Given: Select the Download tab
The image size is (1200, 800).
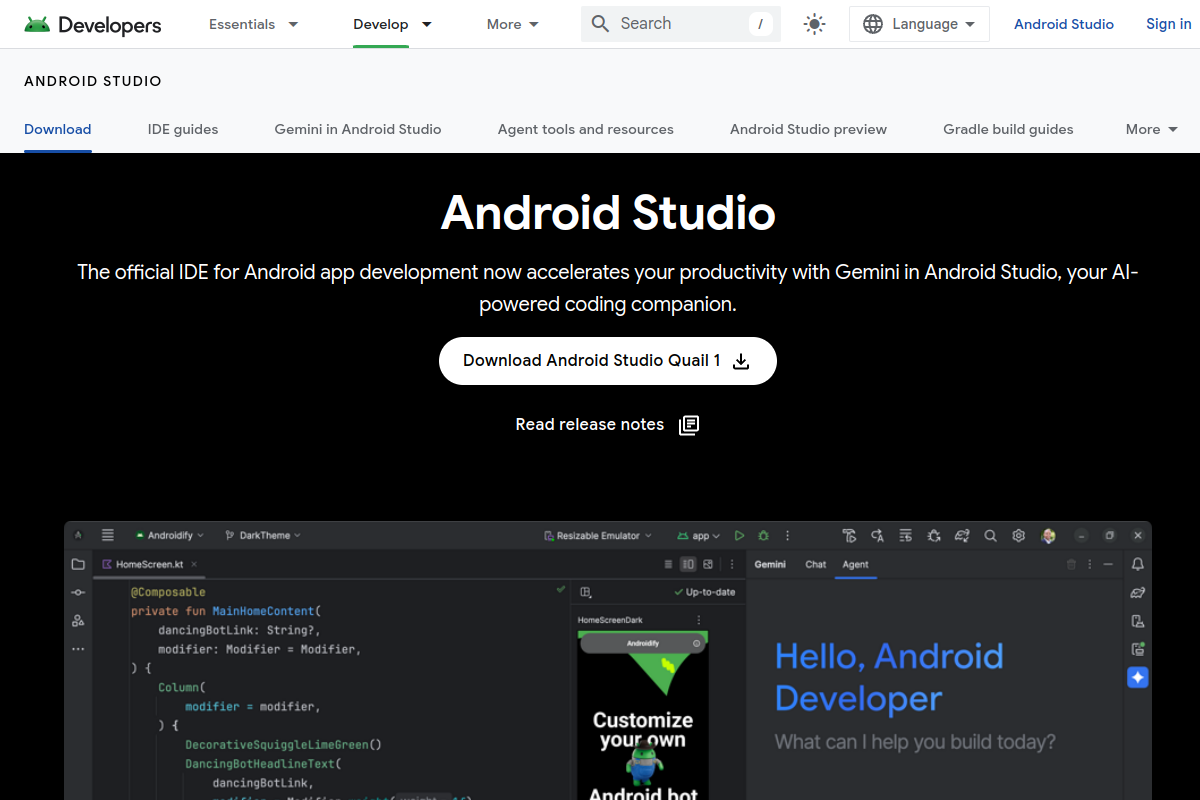Looking at the screenshot, I should coord(58,129).
